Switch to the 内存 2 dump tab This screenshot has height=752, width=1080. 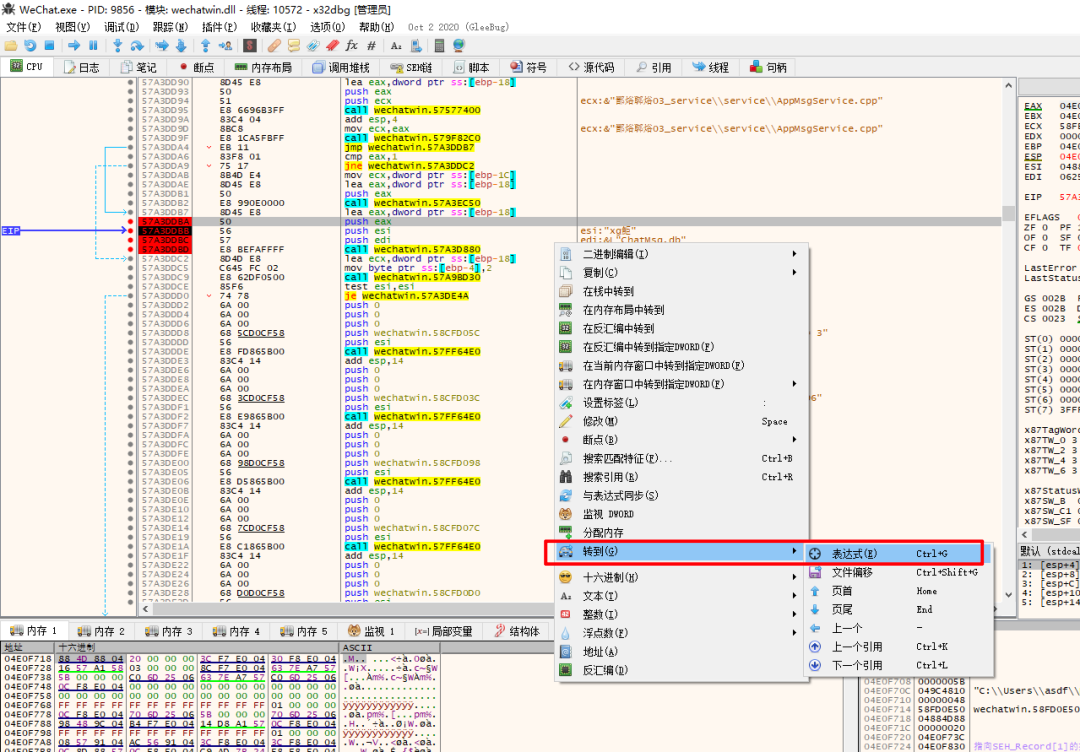102,631
